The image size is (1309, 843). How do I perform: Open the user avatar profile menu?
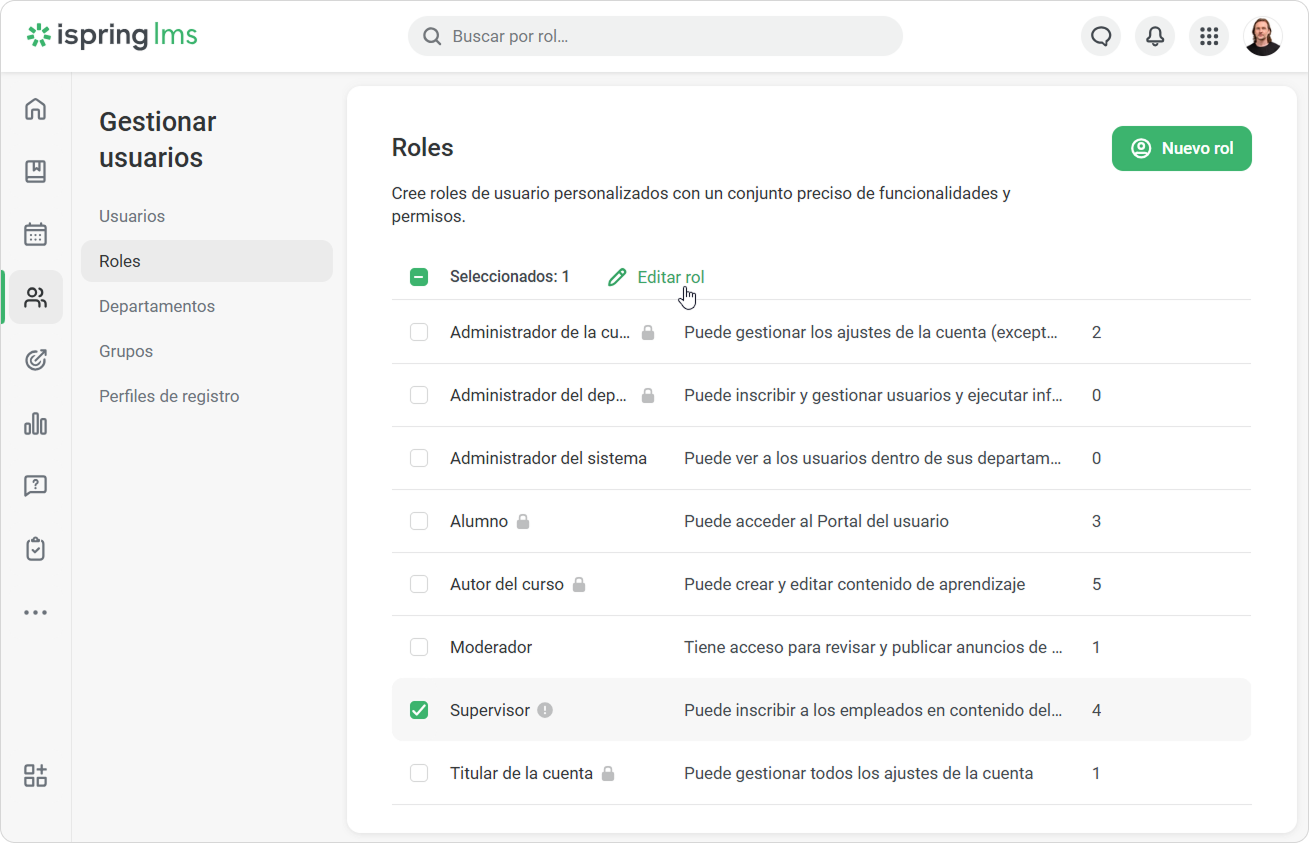(x=1263, y=36)
